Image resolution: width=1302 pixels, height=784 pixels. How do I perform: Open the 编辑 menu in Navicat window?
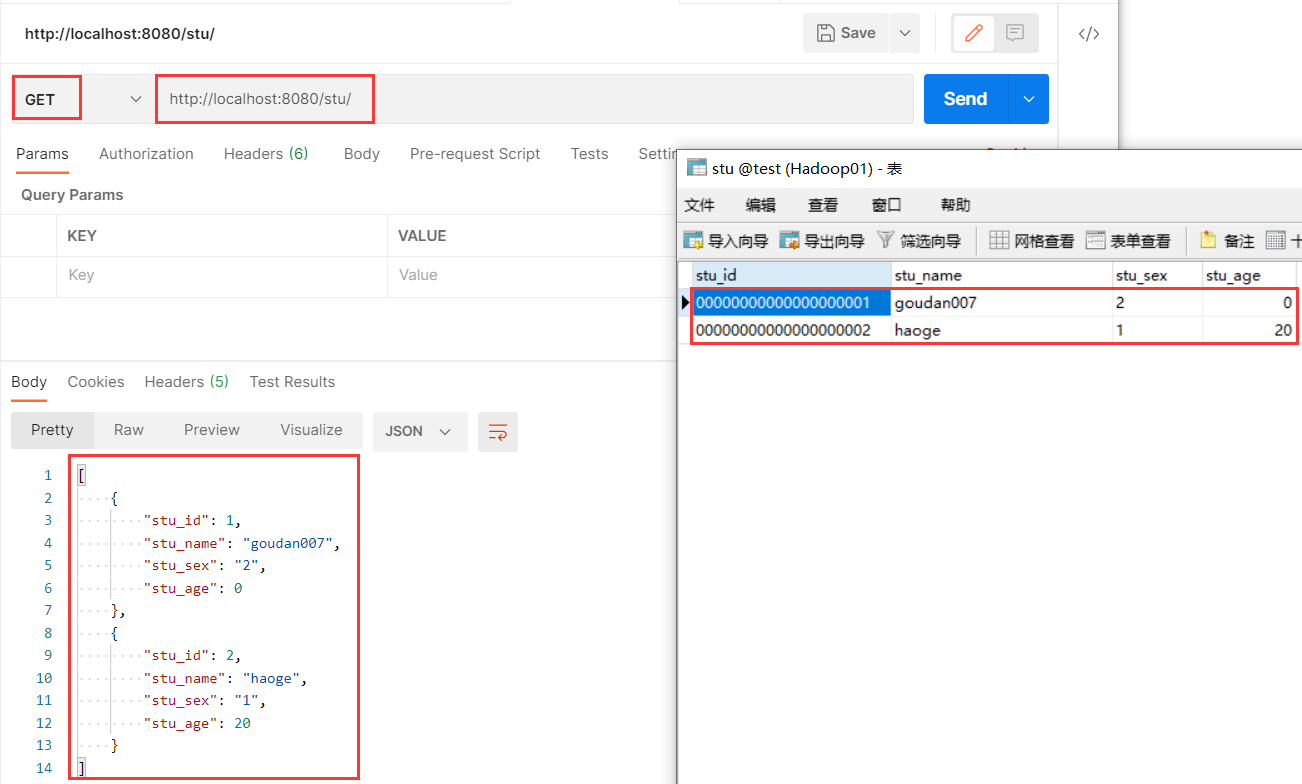[761, 205]
